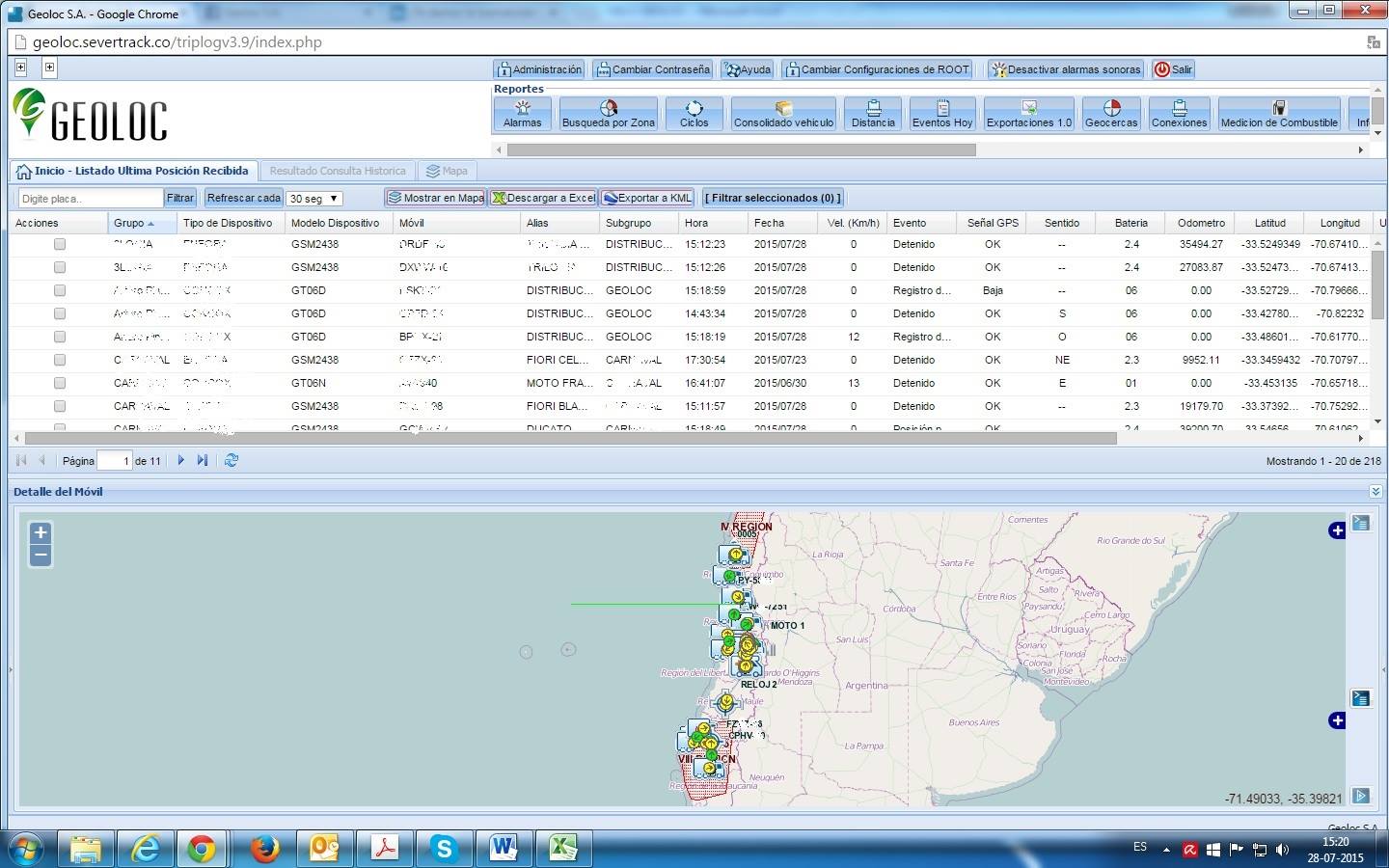Open the Distancia report
1389x868 pixels.
pyautogui.click(x=873, y=114)
